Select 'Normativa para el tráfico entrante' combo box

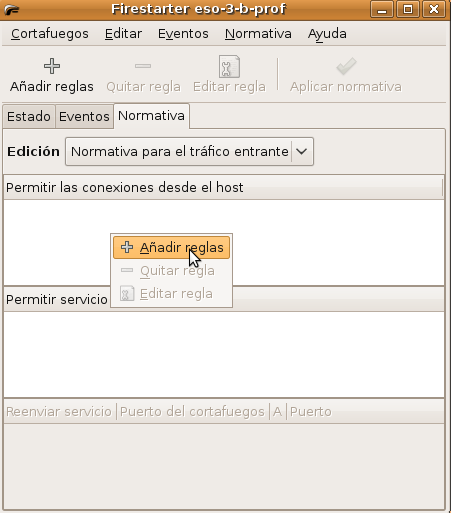pyautogui.click(x=189, y=152)
